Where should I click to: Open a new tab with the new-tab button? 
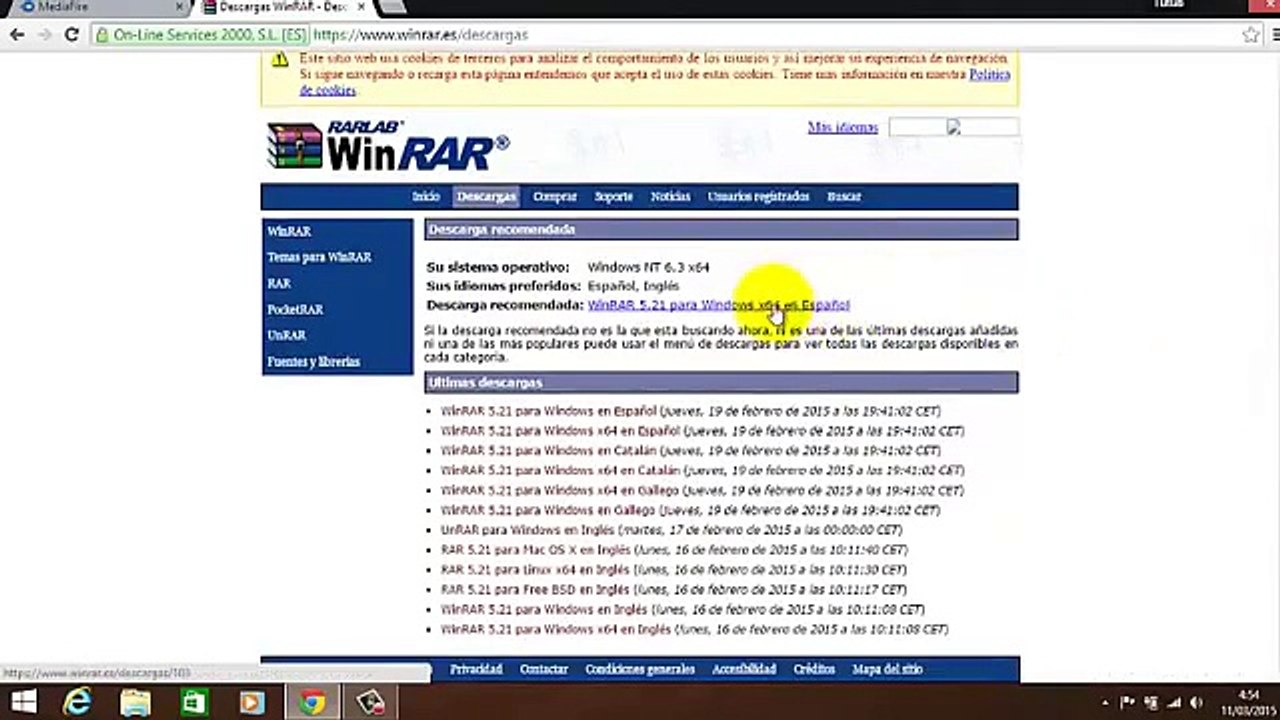point(394,6)
